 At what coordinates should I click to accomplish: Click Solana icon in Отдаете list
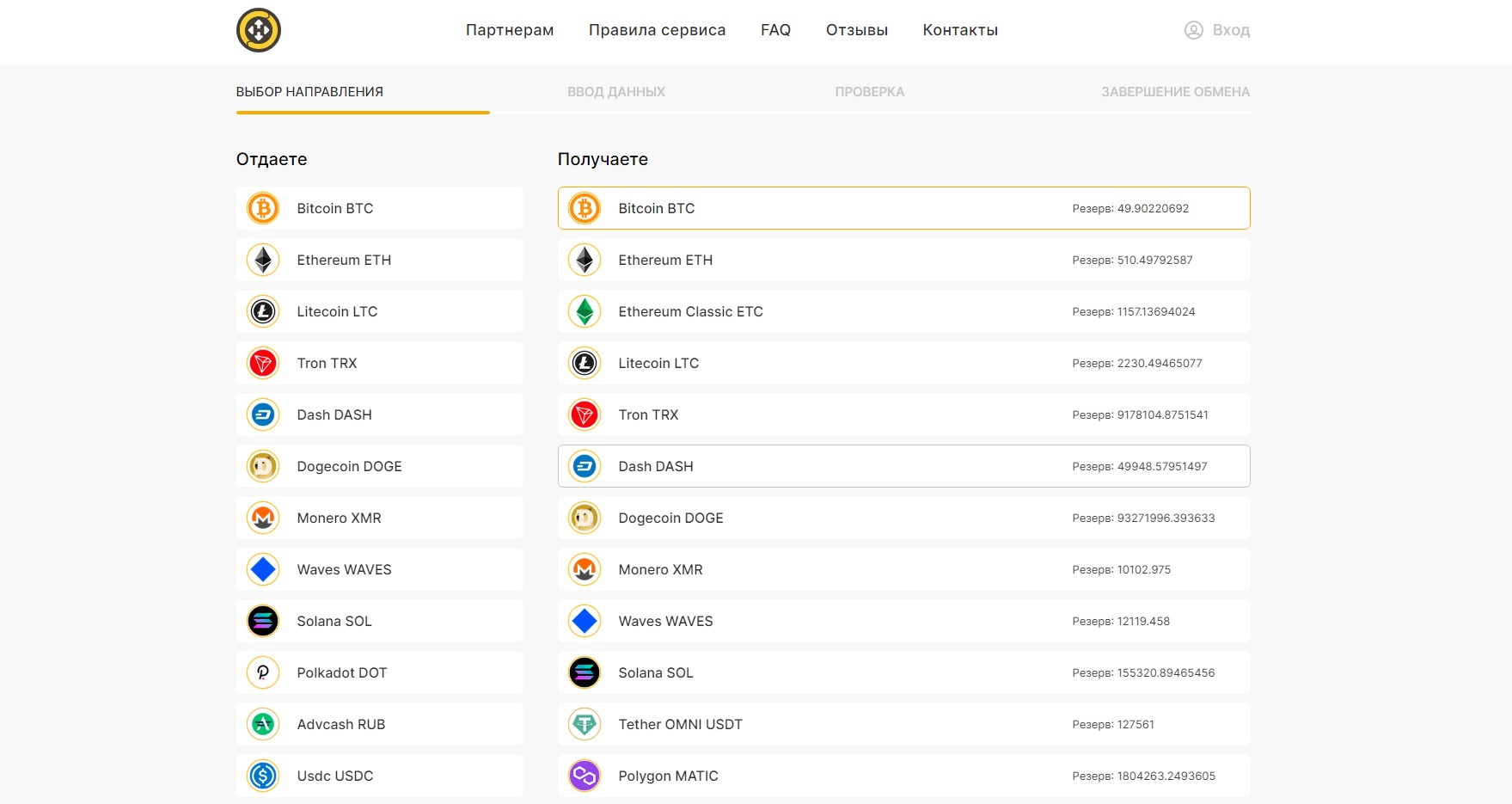tap(263, 621)
